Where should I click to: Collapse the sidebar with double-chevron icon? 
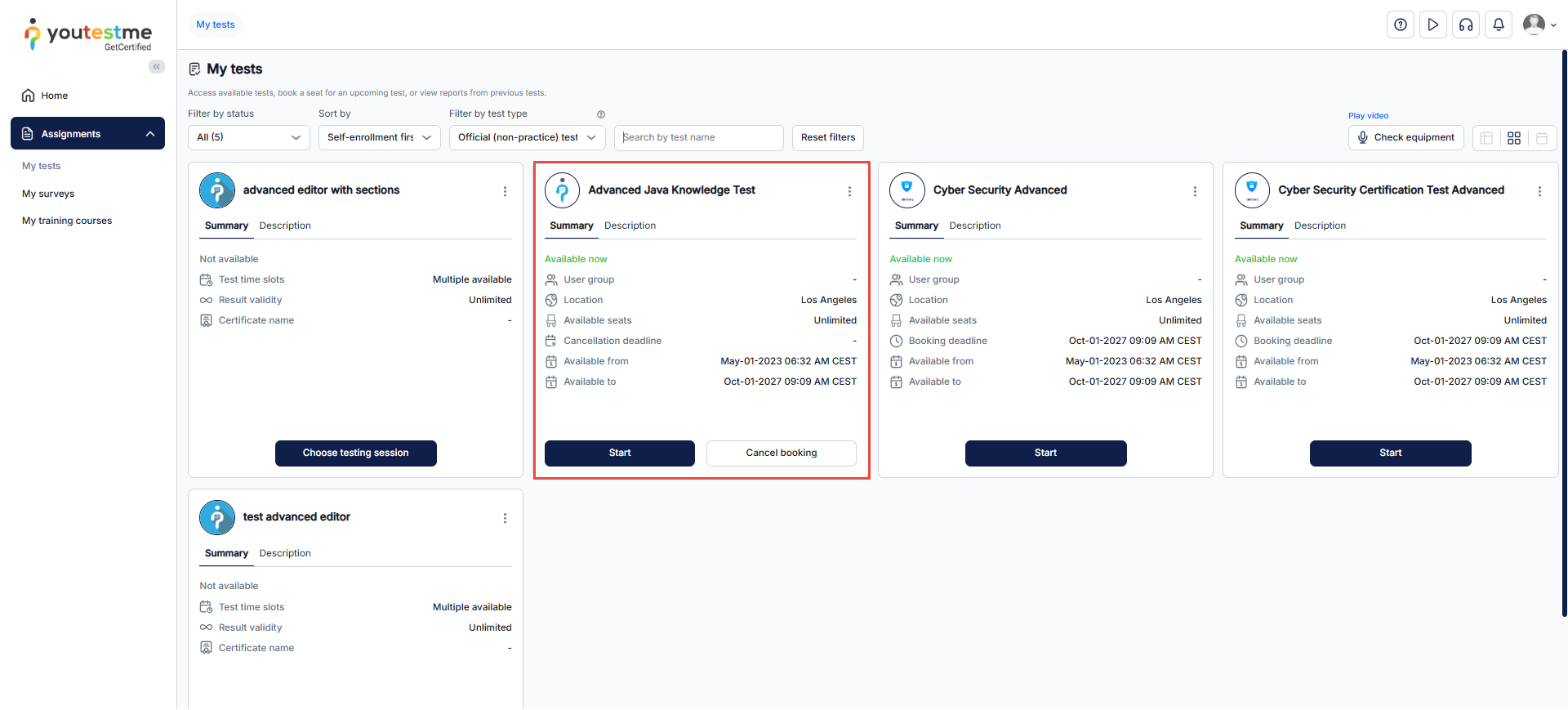[x=156, y=67]
